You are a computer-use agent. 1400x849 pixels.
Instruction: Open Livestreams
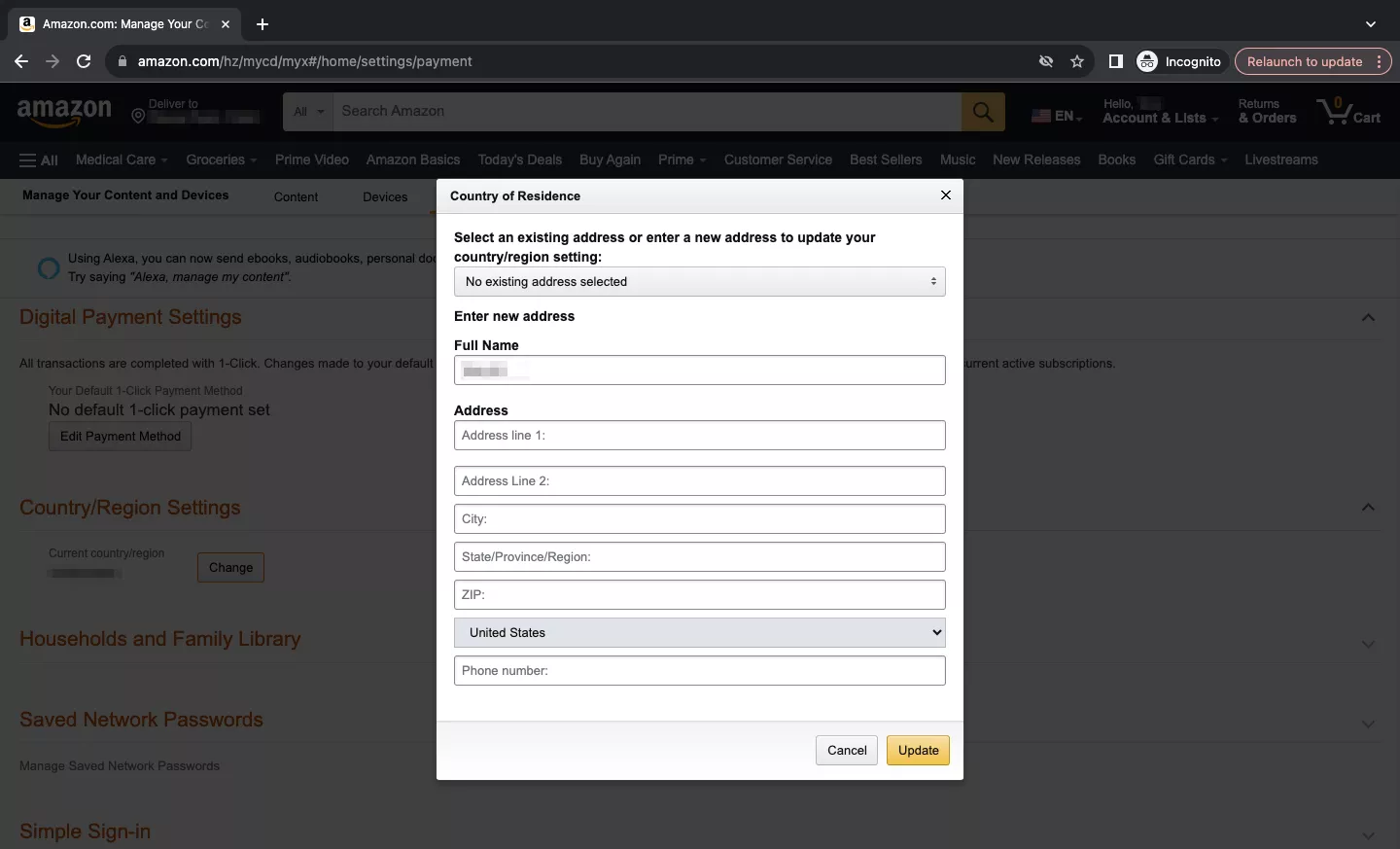[1281, 159]
